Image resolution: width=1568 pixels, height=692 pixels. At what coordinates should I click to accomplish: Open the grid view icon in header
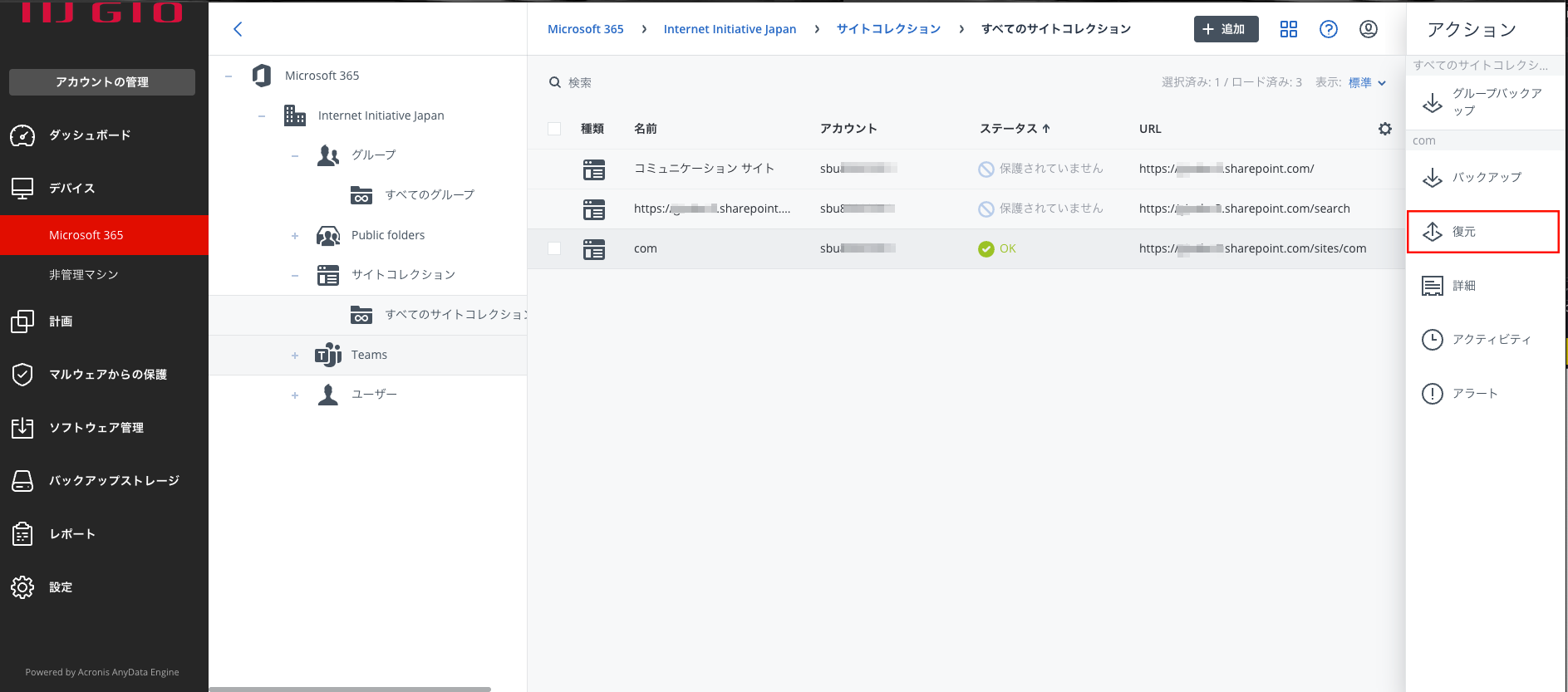click(x=1289, y=29)
